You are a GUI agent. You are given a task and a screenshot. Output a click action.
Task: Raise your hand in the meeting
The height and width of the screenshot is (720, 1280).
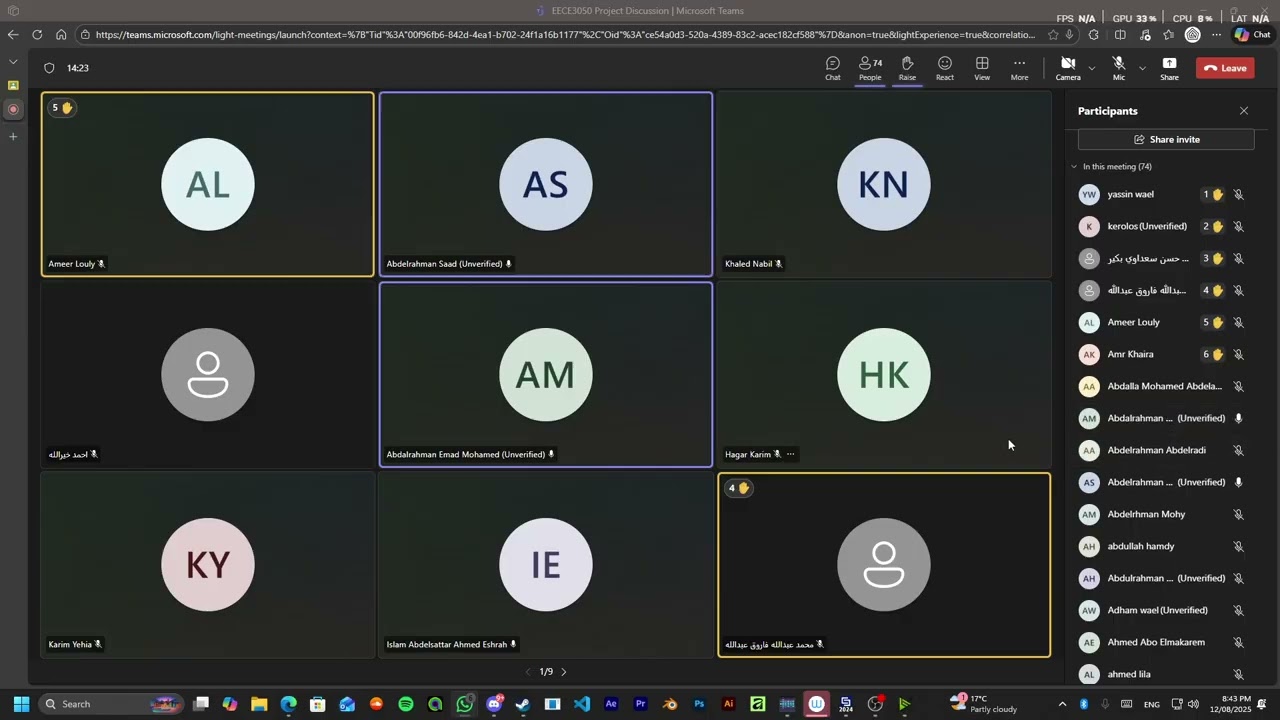907,68
